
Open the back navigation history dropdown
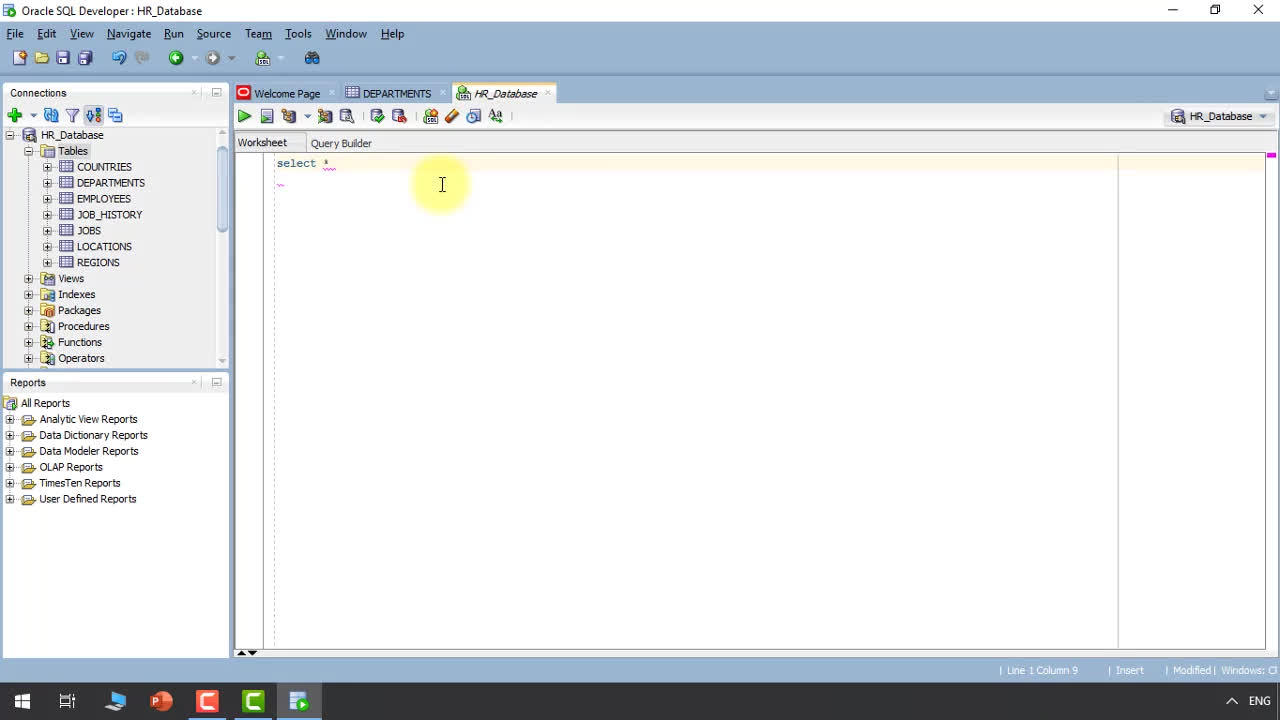tap(194, 58)
